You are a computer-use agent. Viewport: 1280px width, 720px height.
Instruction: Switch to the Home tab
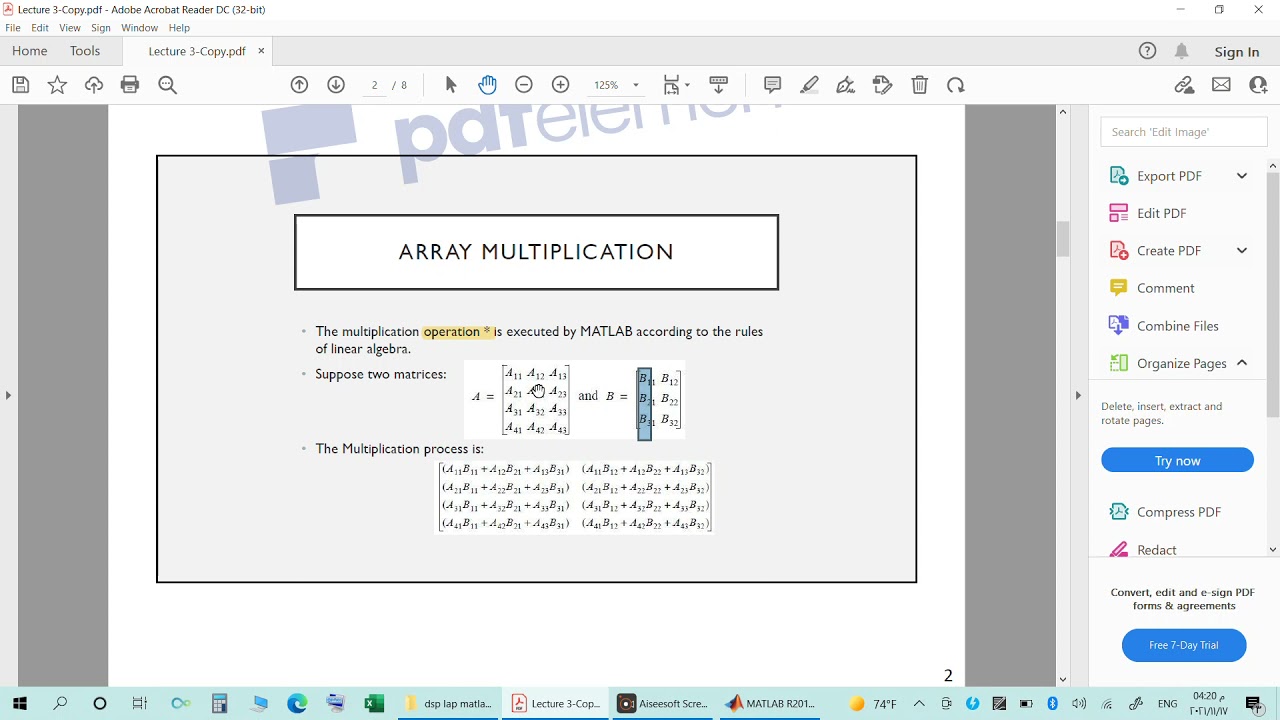[x=30, y=51]
